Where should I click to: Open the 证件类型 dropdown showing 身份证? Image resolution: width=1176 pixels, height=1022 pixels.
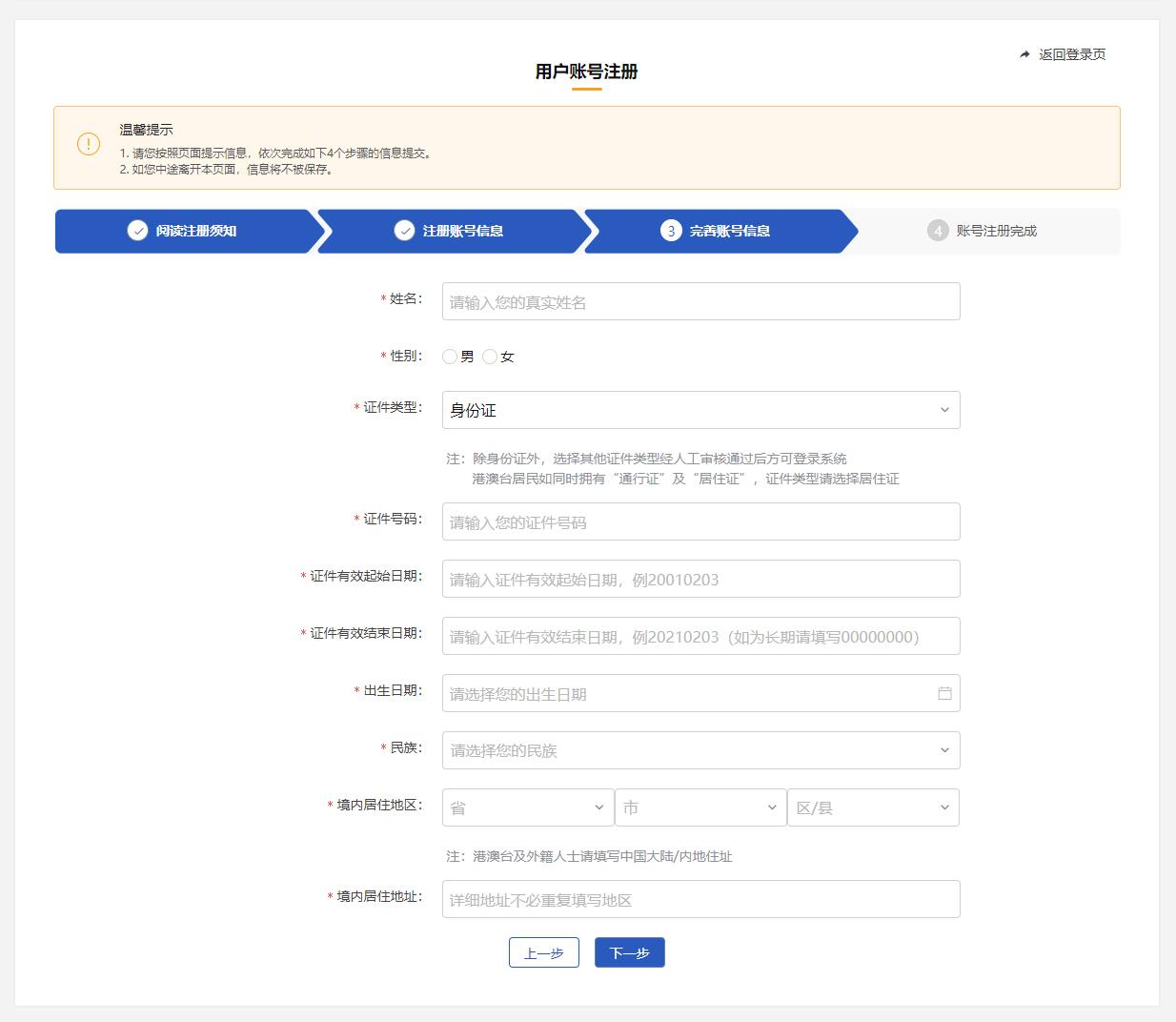(700, 410)
